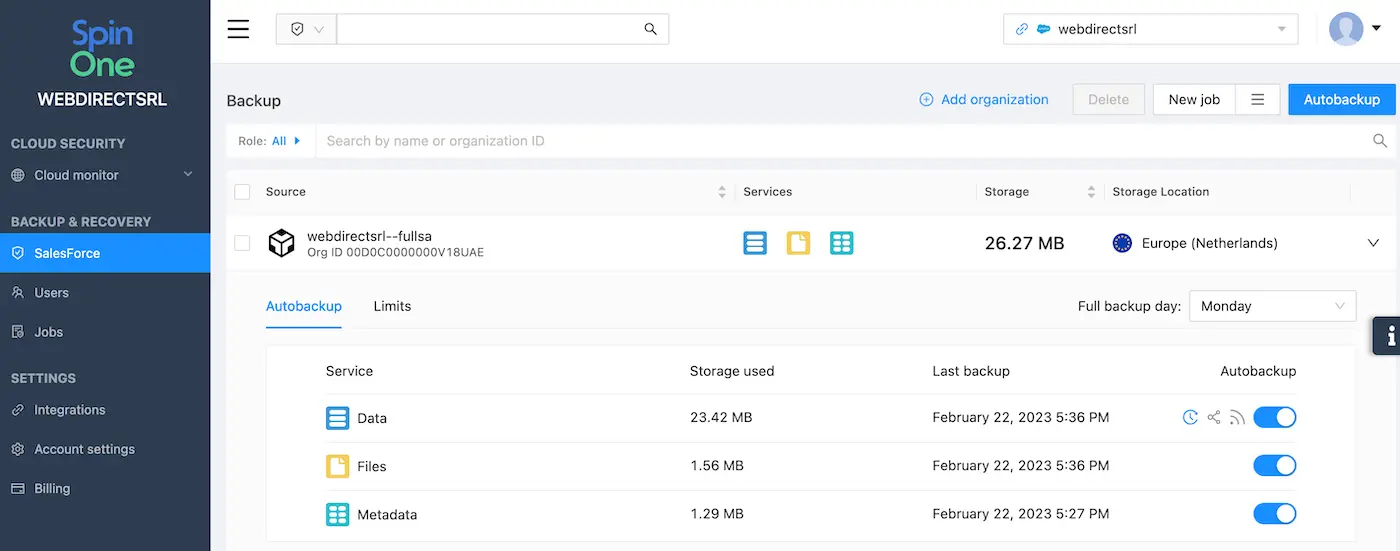Screen dimensions: 1400x551
Task: Open the Role All filter
Action: pos(269,141)
